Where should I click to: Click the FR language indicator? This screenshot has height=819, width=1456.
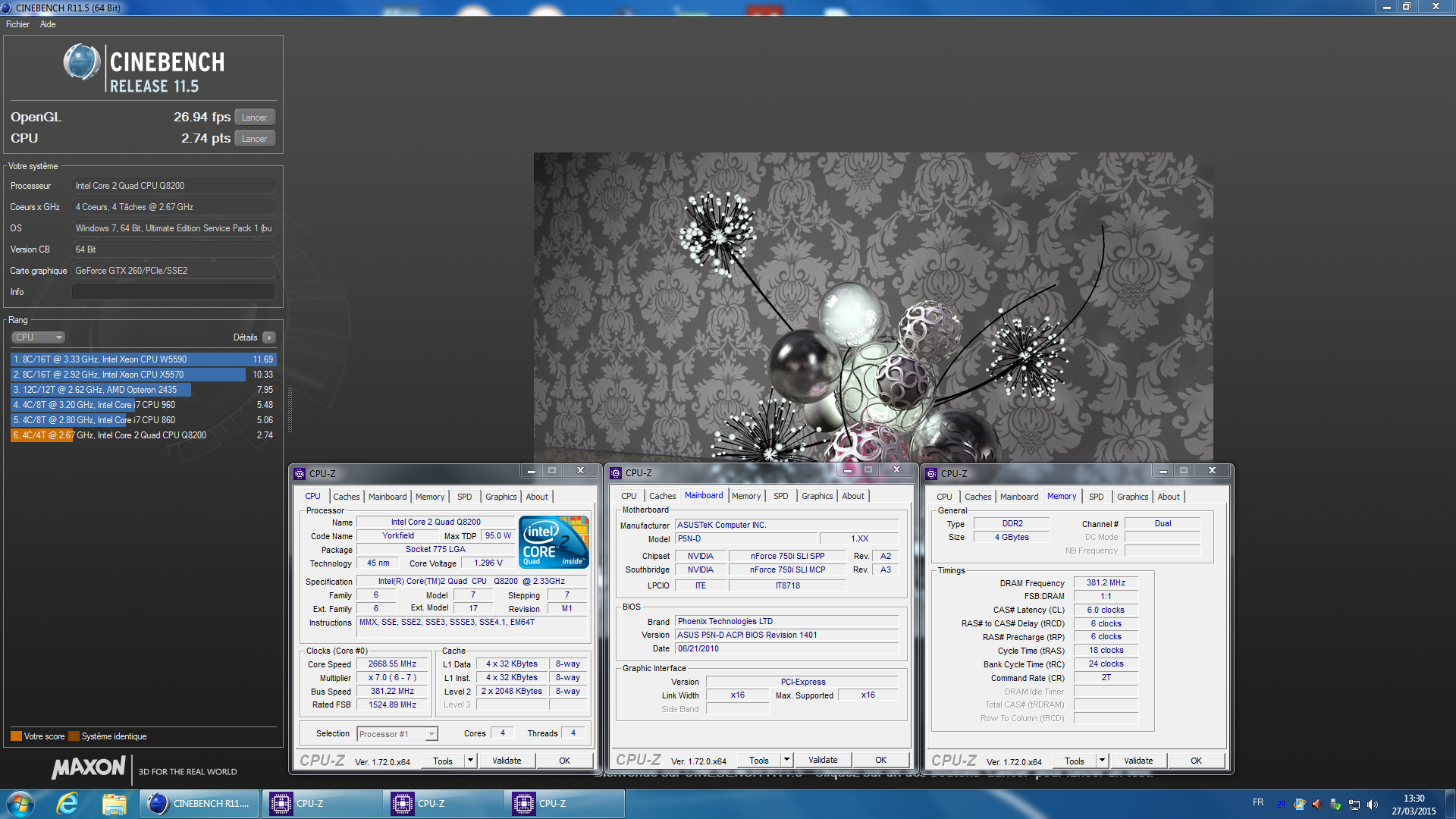click(1258, 802)
